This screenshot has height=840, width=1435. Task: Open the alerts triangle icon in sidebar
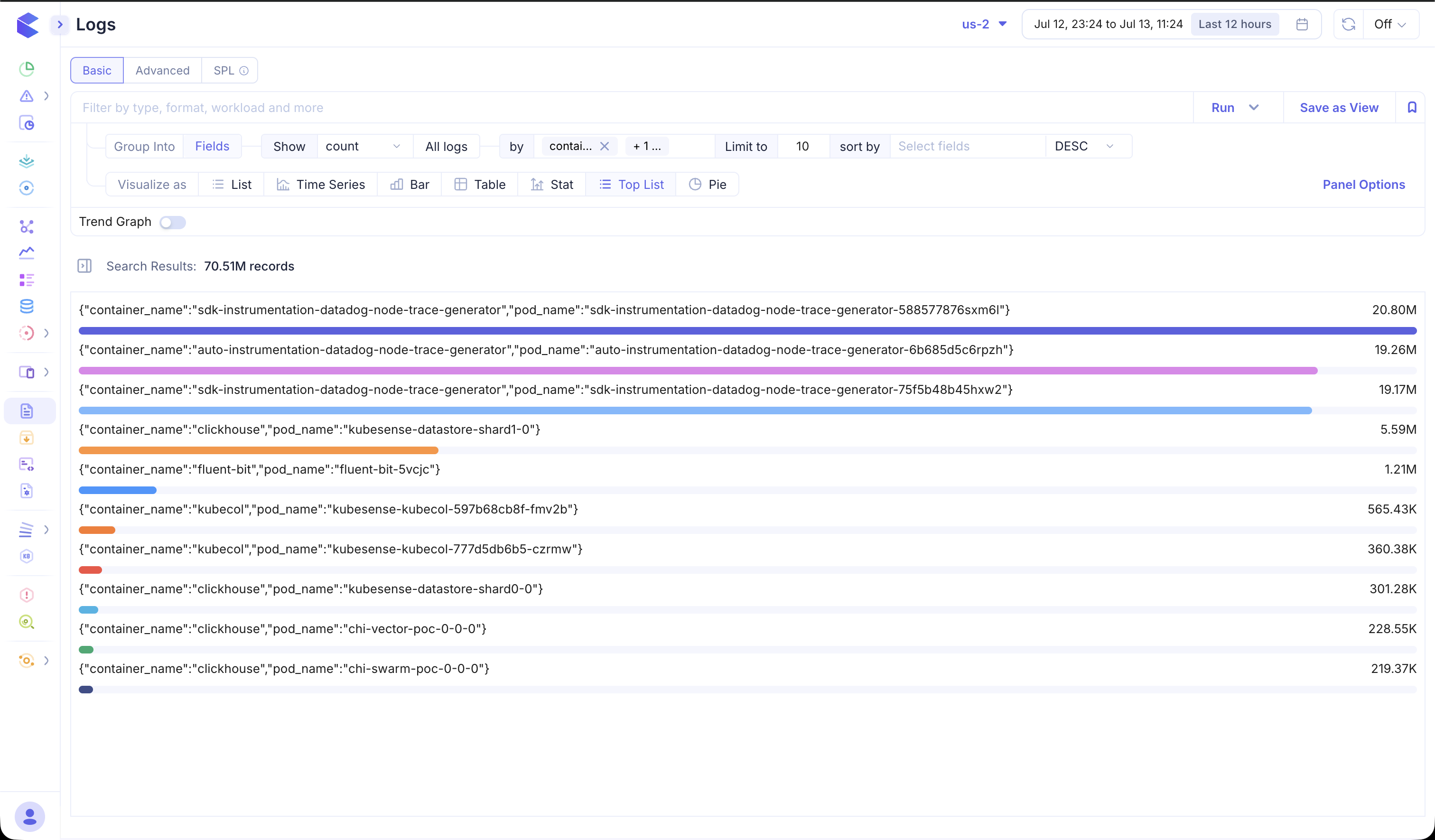pyautogui.click(x=26, y=96)
